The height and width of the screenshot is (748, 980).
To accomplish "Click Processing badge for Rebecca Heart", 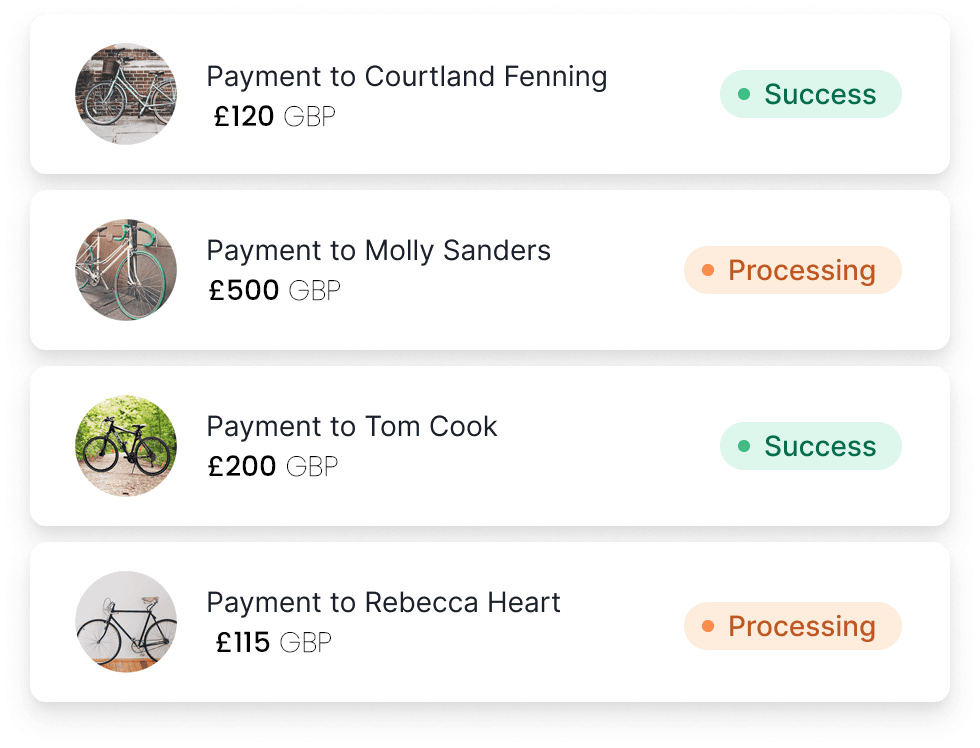I will (792, 626).
